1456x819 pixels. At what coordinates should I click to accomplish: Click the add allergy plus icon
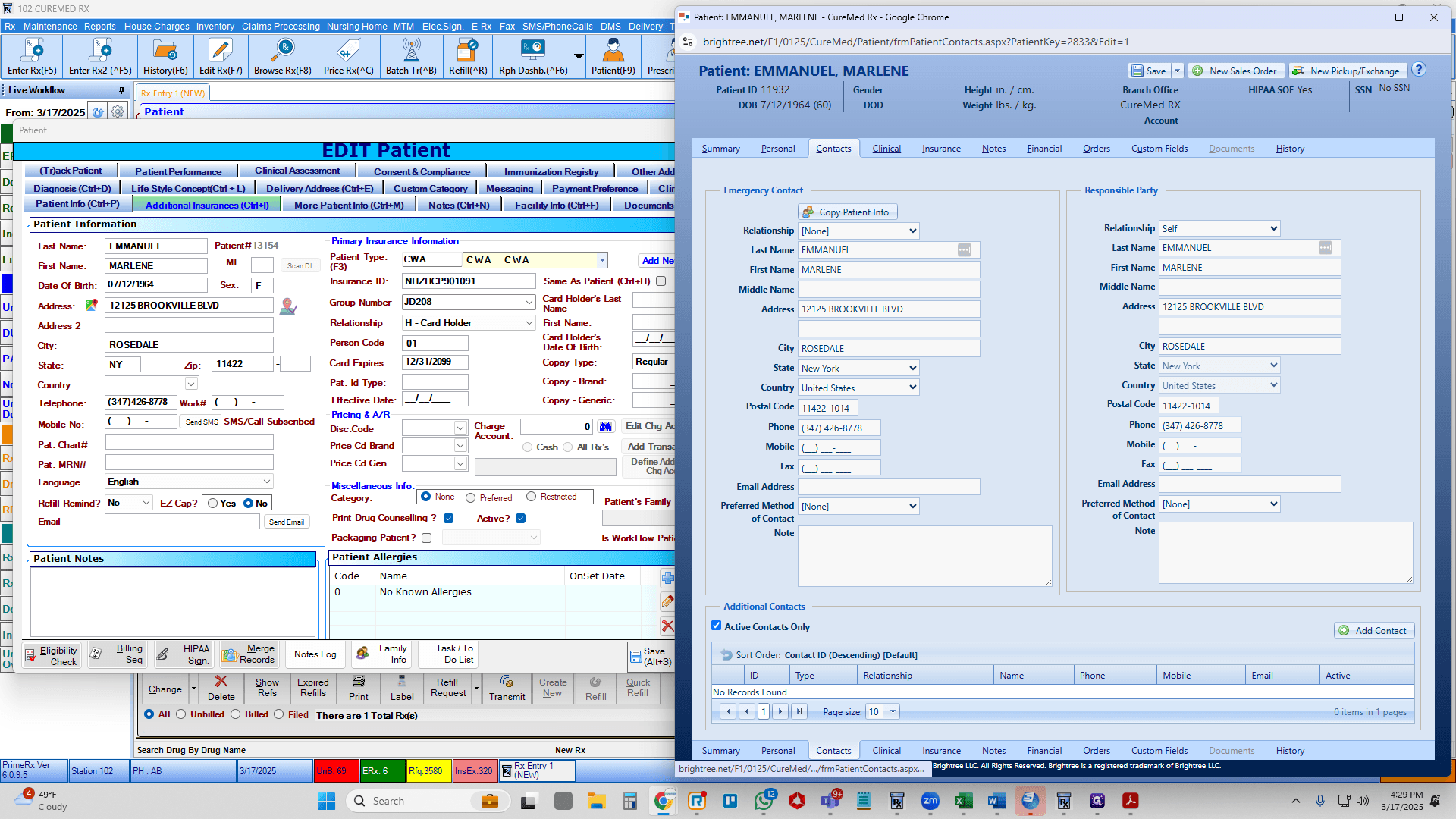click(667, 578)
